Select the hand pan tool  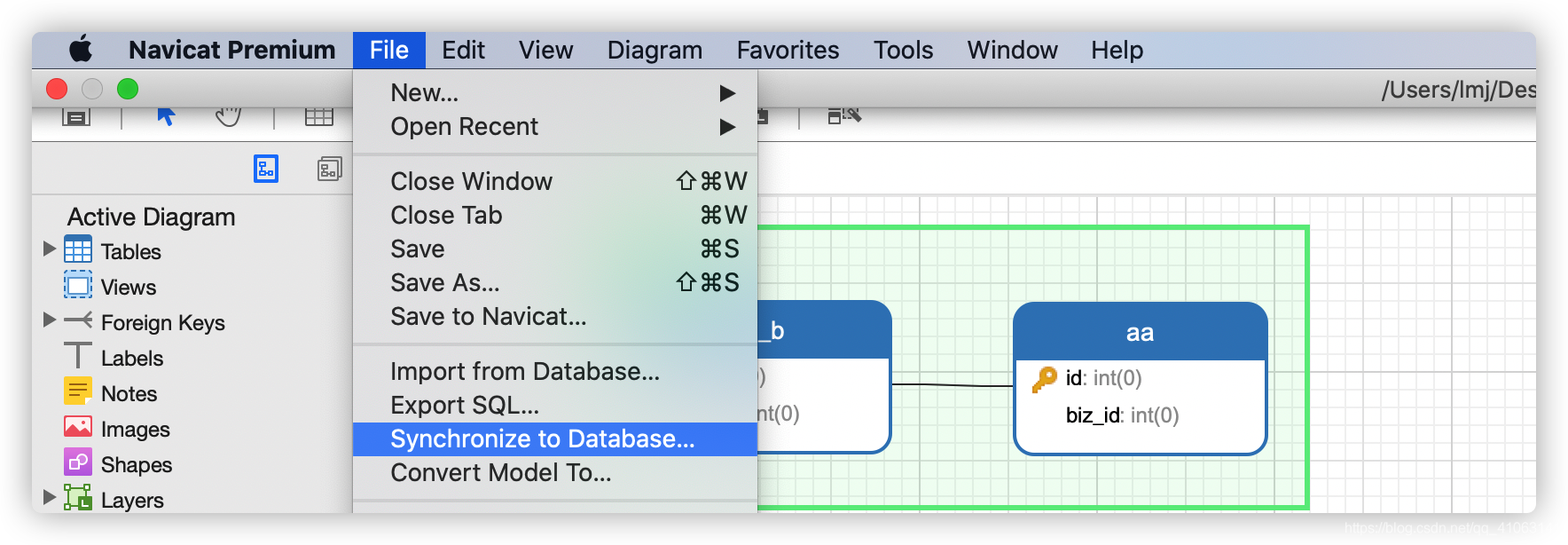pyautogui.click(x=229, y=115)
